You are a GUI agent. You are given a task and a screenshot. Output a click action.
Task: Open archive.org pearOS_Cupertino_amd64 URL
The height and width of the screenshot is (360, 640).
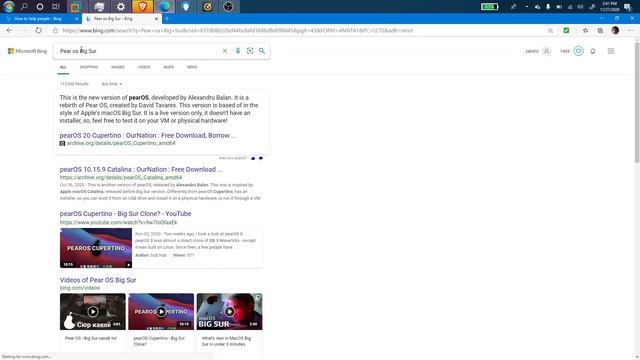[x=121, y=143]
